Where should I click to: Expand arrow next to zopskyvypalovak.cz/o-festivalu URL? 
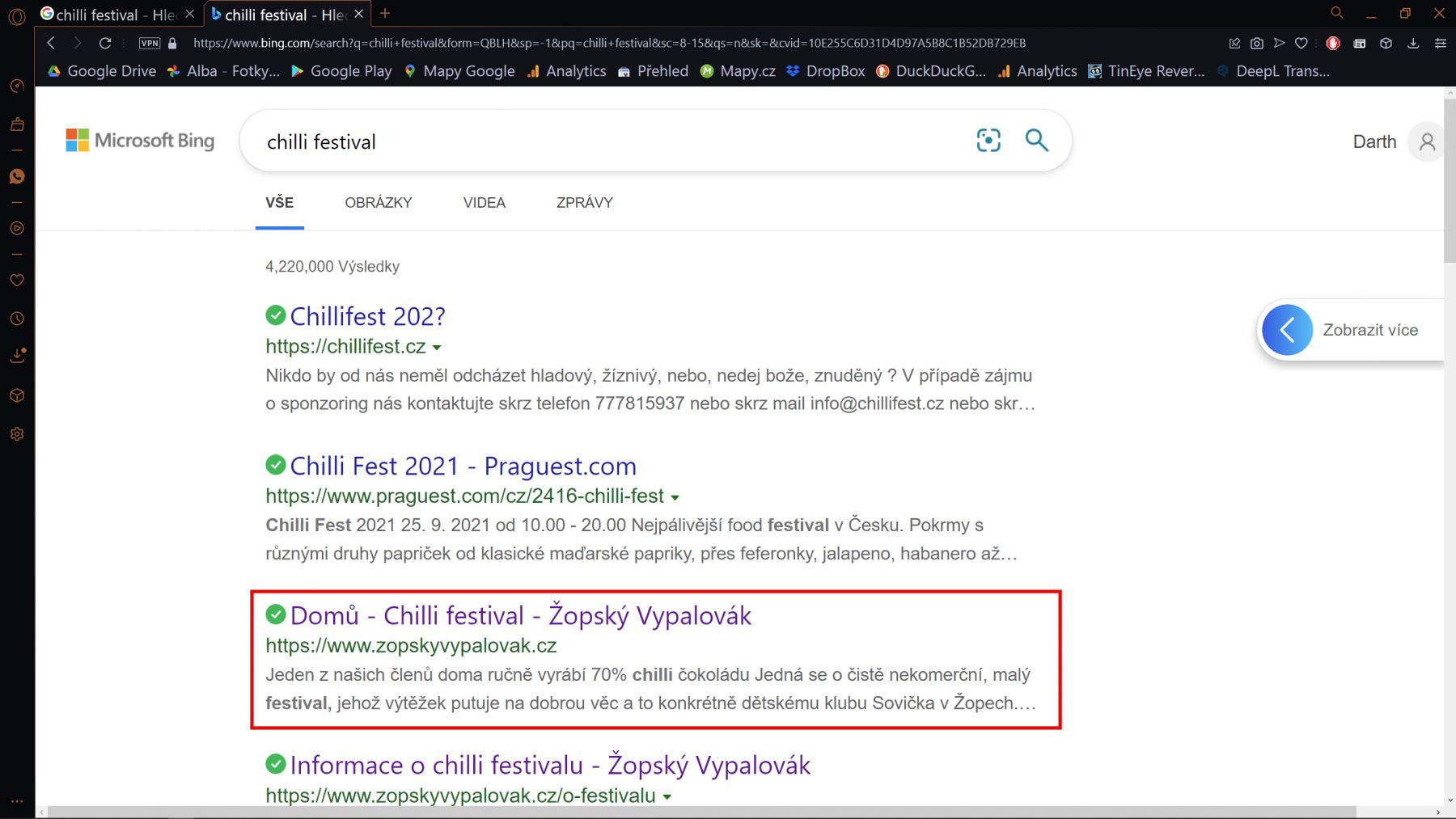[667, 797]
